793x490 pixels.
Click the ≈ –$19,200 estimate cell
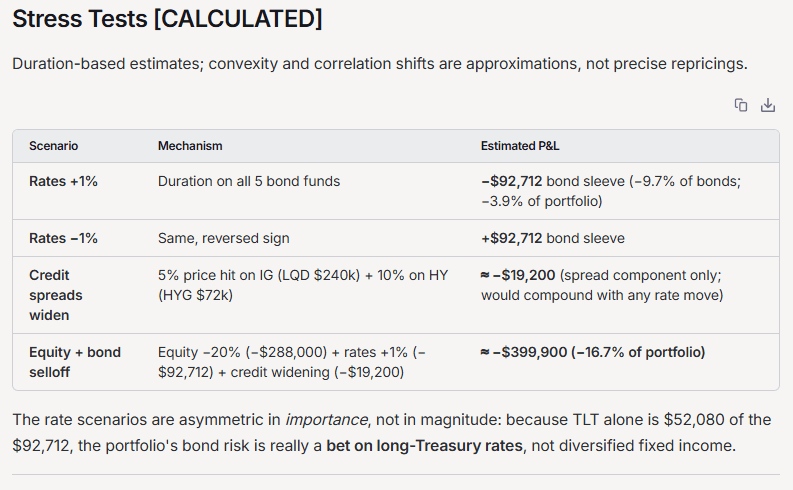pos(602,285)
